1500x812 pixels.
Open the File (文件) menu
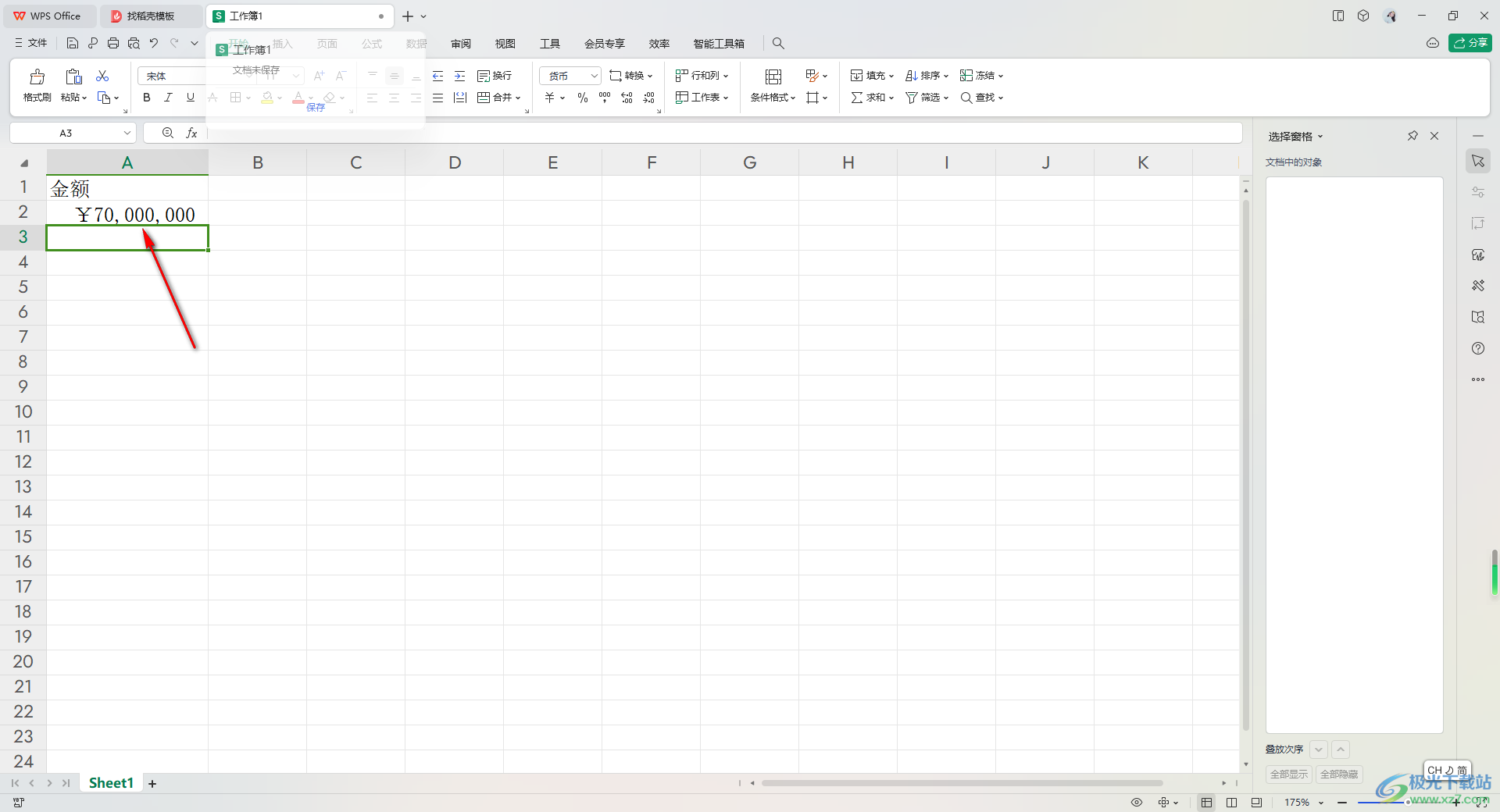click(x=31, y=43)
